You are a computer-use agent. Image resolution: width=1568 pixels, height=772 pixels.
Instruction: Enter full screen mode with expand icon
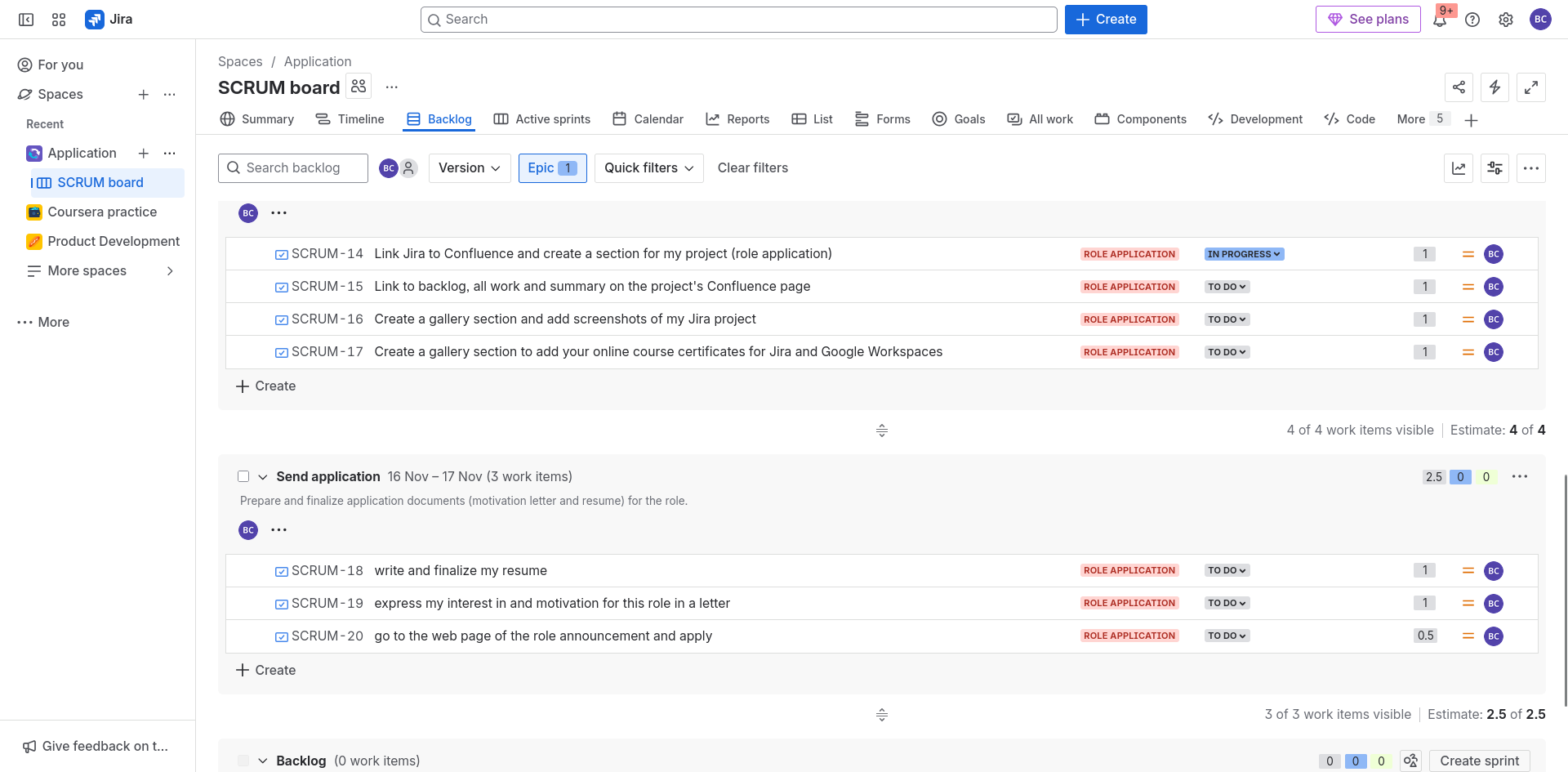pyautogui.click(x=1530, y=87)
